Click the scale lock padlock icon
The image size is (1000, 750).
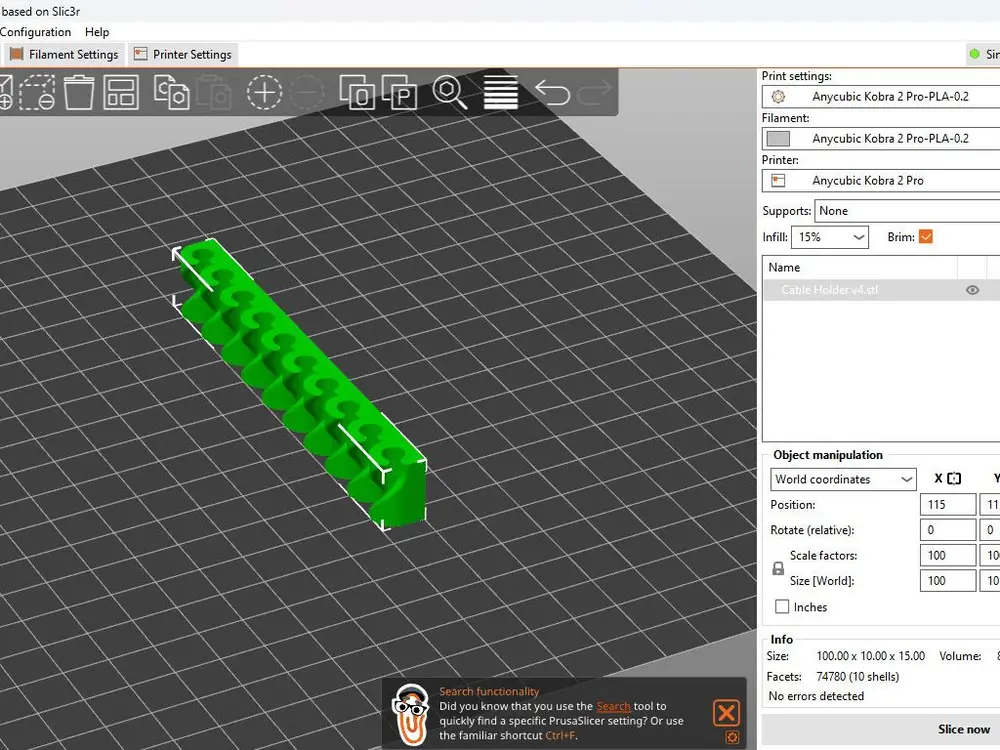pyautogui.click(x=778, y=568)
